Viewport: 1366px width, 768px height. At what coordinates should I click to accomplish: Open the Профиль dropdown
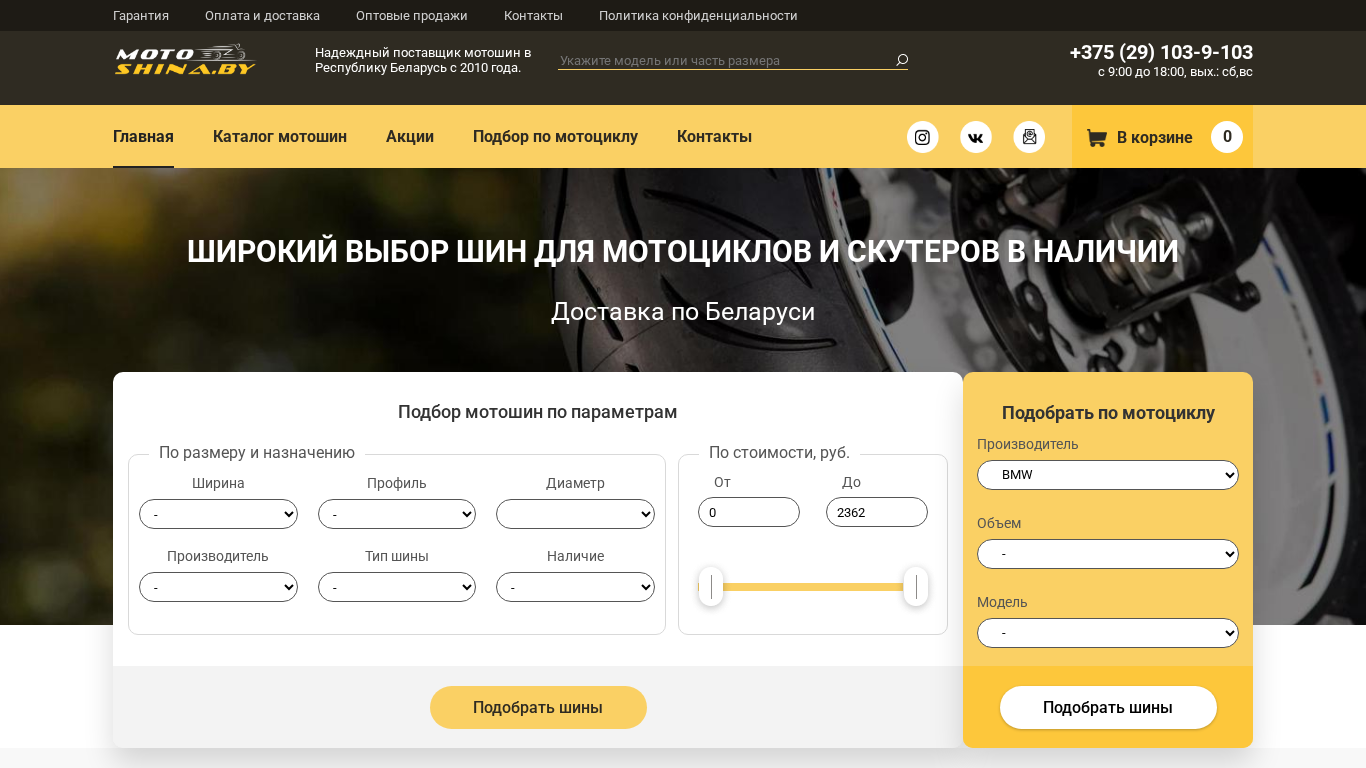397,514
